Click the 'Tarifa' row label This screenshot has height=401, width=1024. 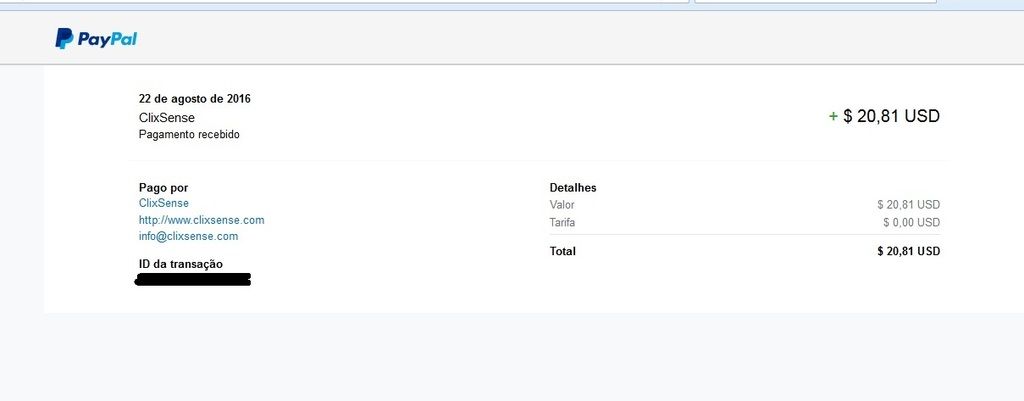(562, 223)
